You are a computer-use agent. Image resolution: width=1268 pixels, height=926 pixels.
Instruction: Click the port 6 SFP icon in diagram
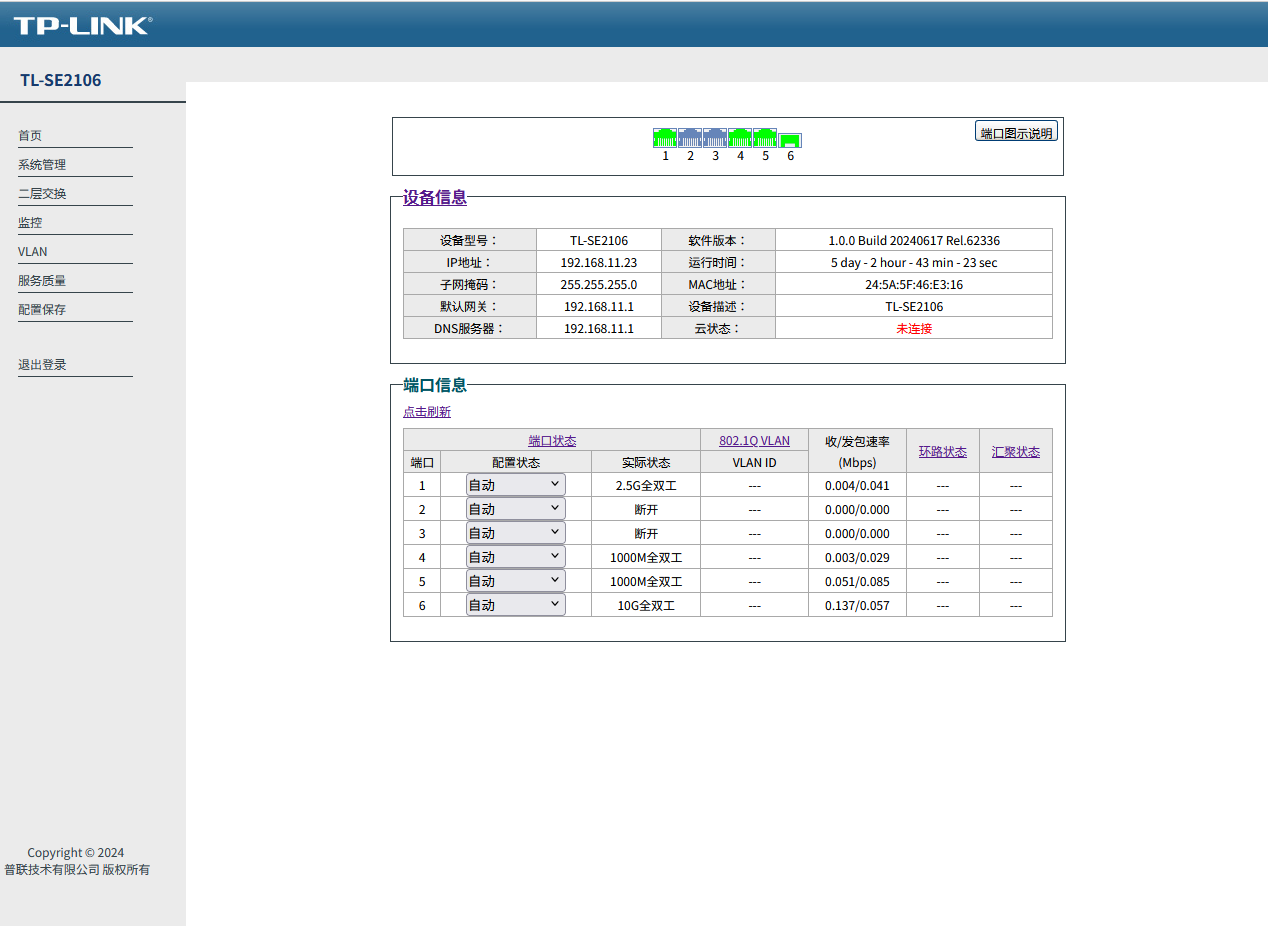click(790, 141)
